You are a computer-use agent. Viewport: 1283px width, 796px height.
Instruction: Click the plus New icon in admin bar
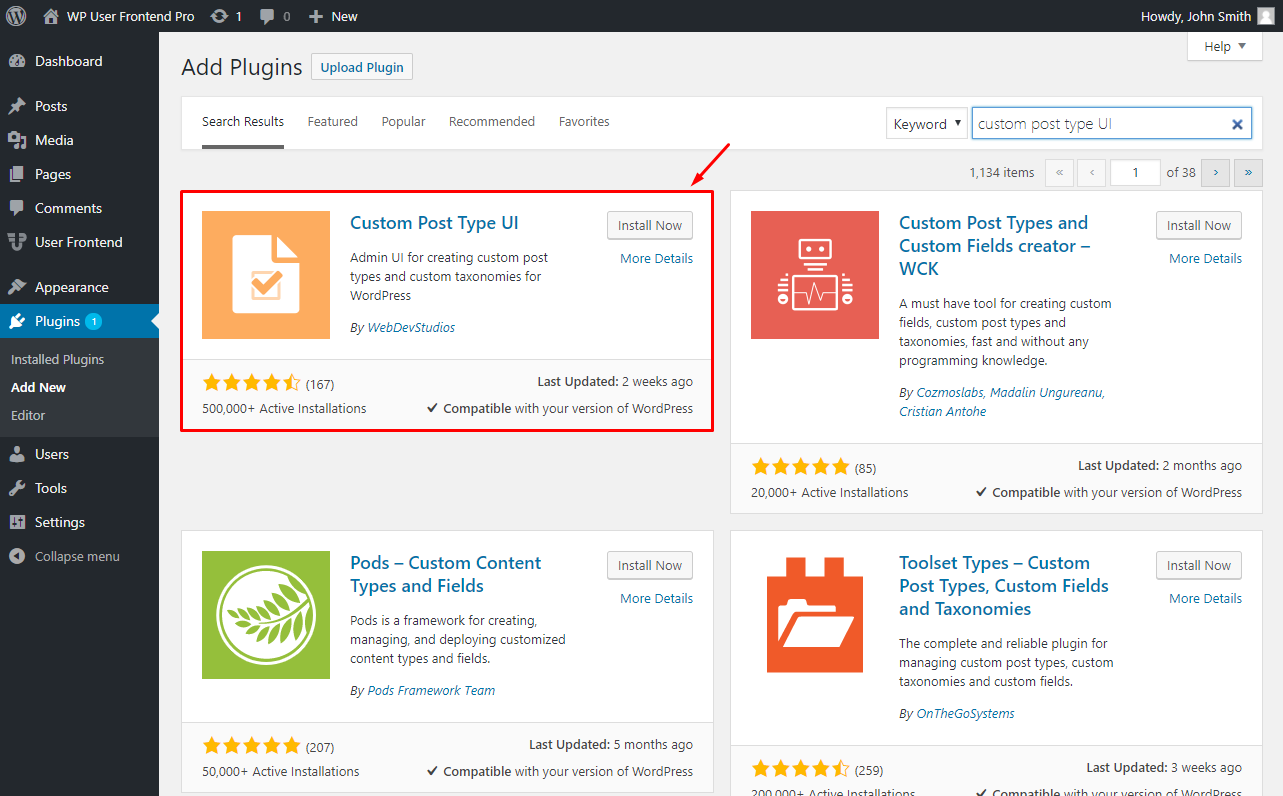[333, 16]
